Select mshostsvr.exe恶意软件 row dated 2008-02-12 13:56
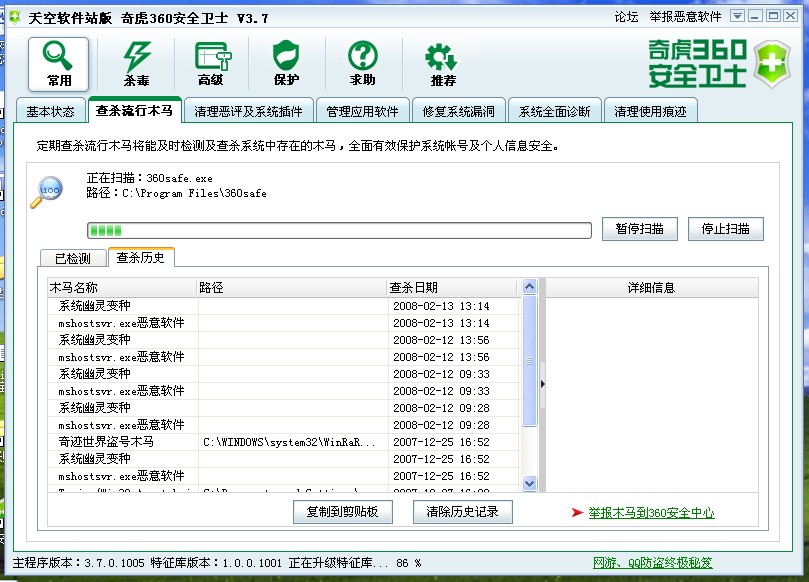The height and width of the screenshot is (582, 809). [x=283, y=357]
